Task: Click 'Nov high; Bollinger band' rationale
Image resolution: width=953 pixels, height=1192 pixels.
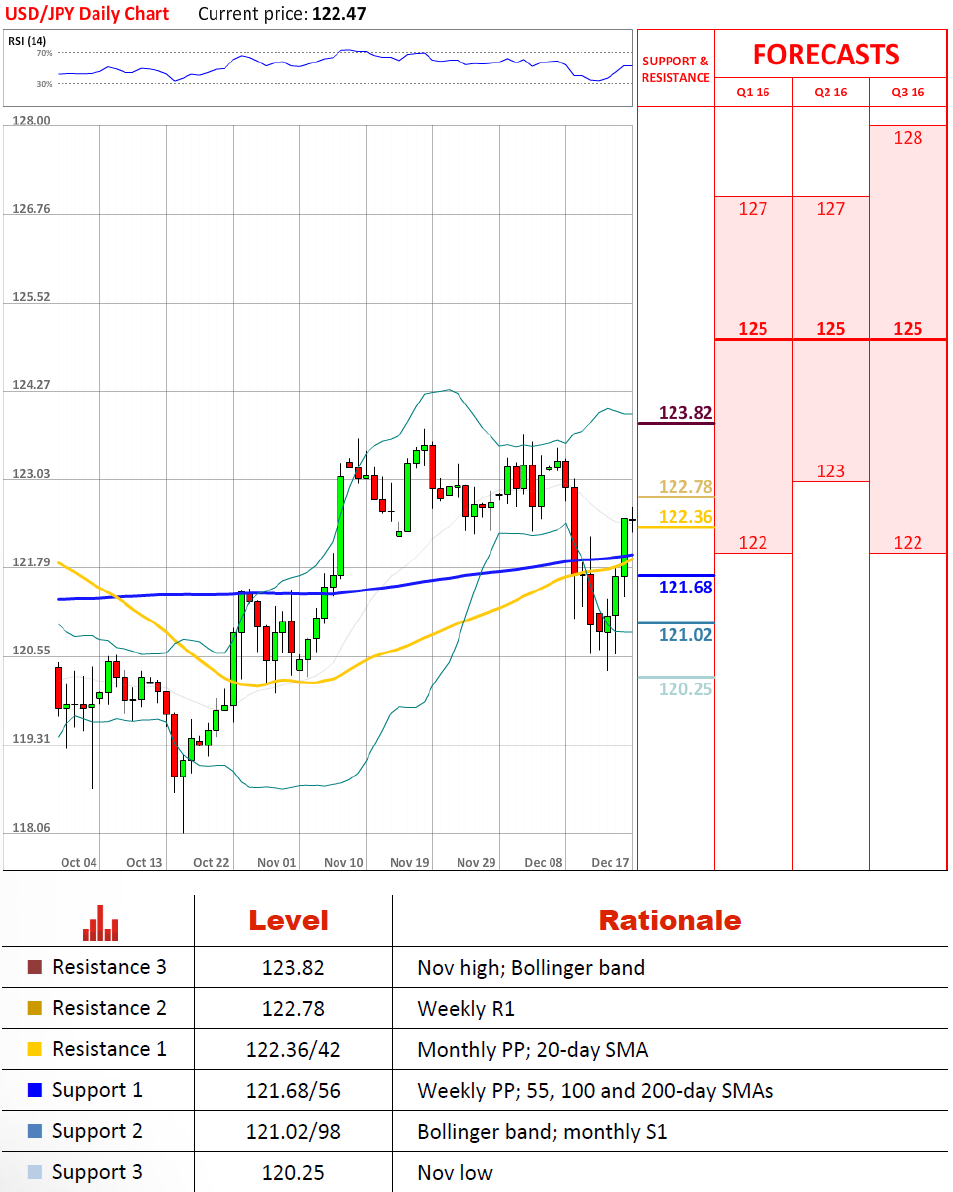Action: [531, 968]
